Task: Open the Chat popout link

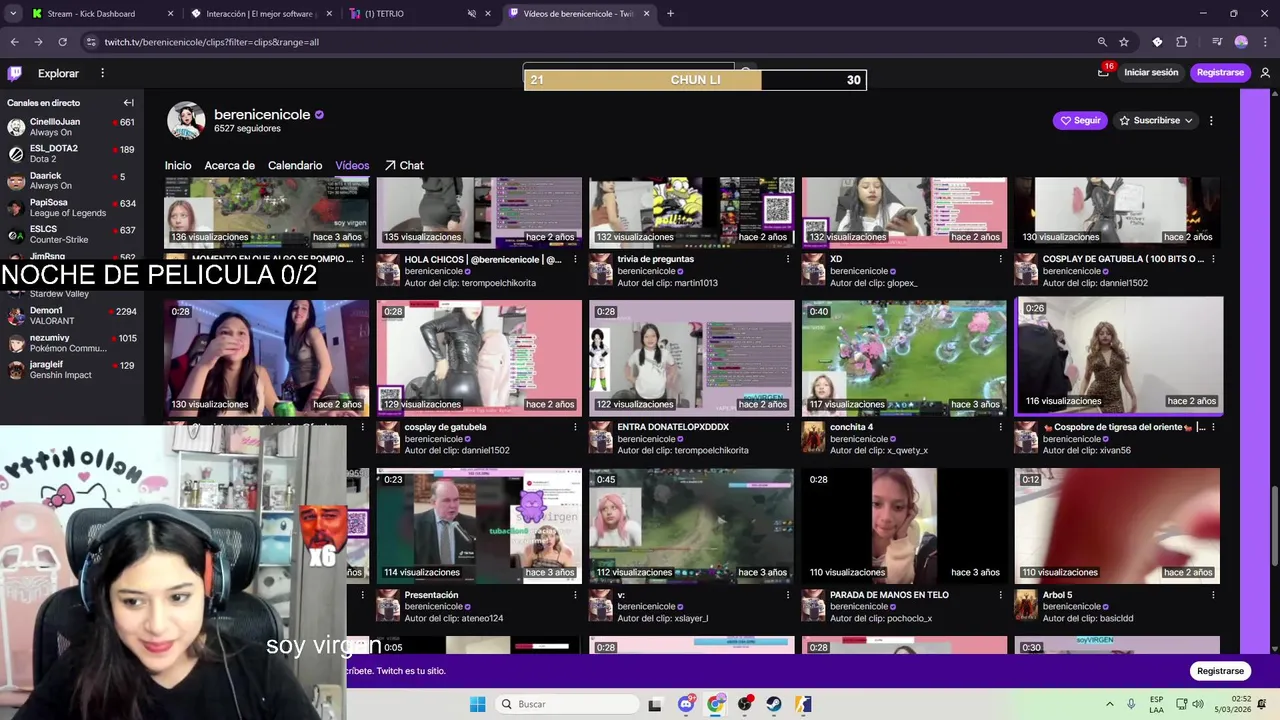Action: point(404,165)
